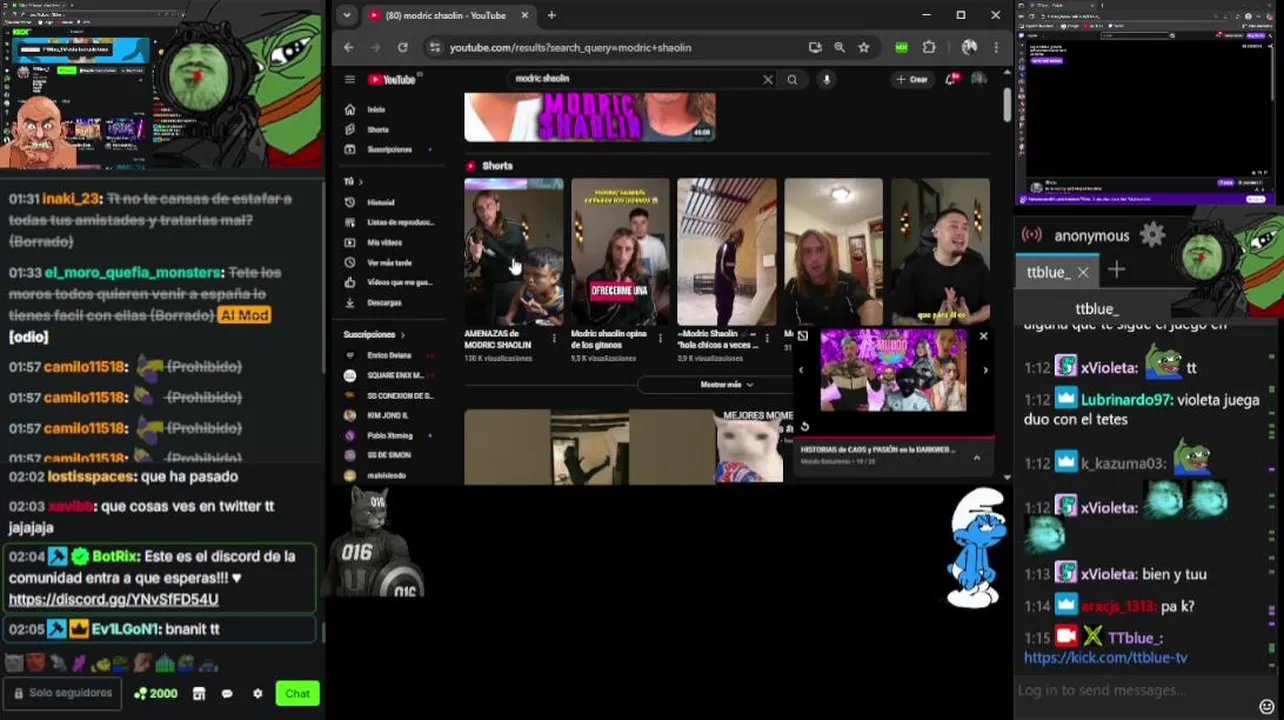This screenshot has width=1284, height=720.
Task: Clear the 'modric shaolin' search text
Action: [x=768, y=79]
